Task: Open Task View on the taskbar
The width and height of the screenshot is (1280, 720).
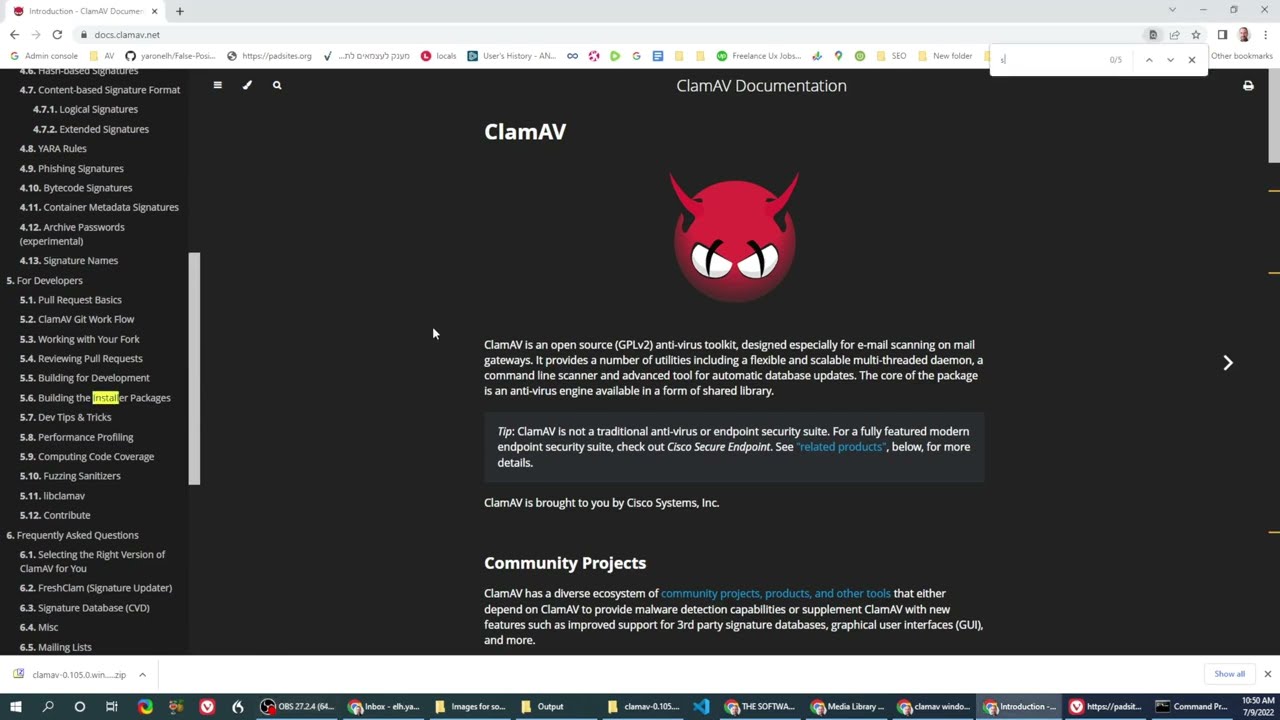Action: coord(112,706)
